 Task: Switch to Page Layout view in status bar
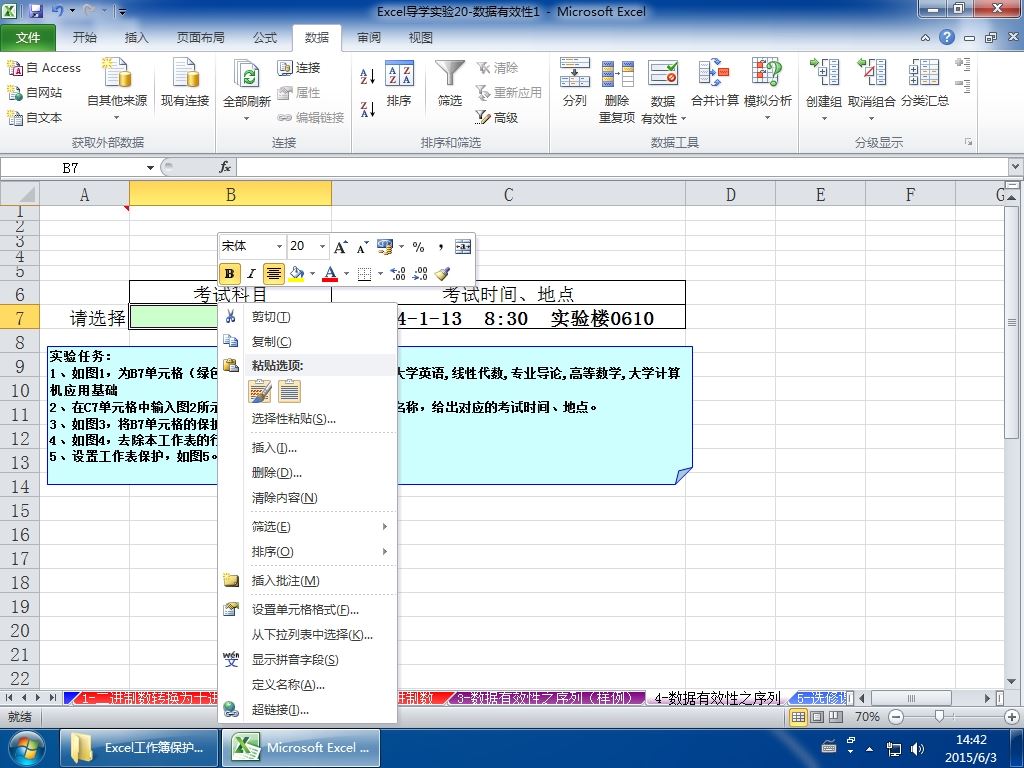[x=817, y=716]
